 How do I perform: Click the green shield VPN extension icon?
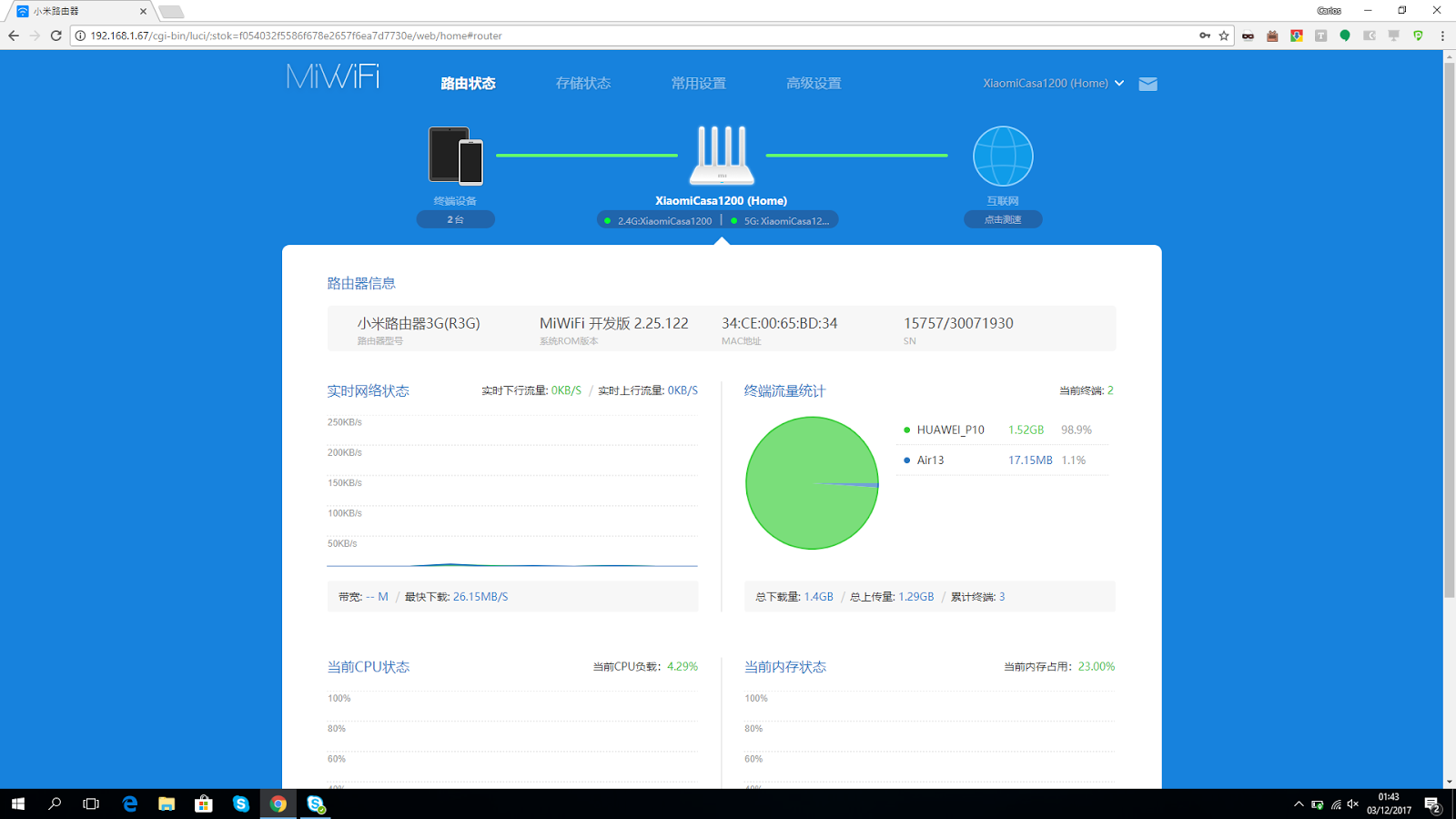point(1418,35)
